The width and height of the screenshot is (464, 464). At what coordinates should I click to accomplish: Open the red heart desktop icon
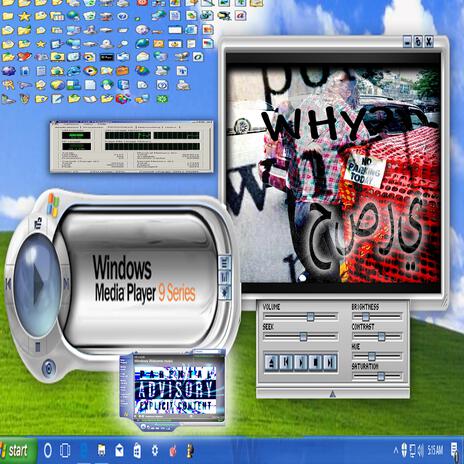point(24,57)
